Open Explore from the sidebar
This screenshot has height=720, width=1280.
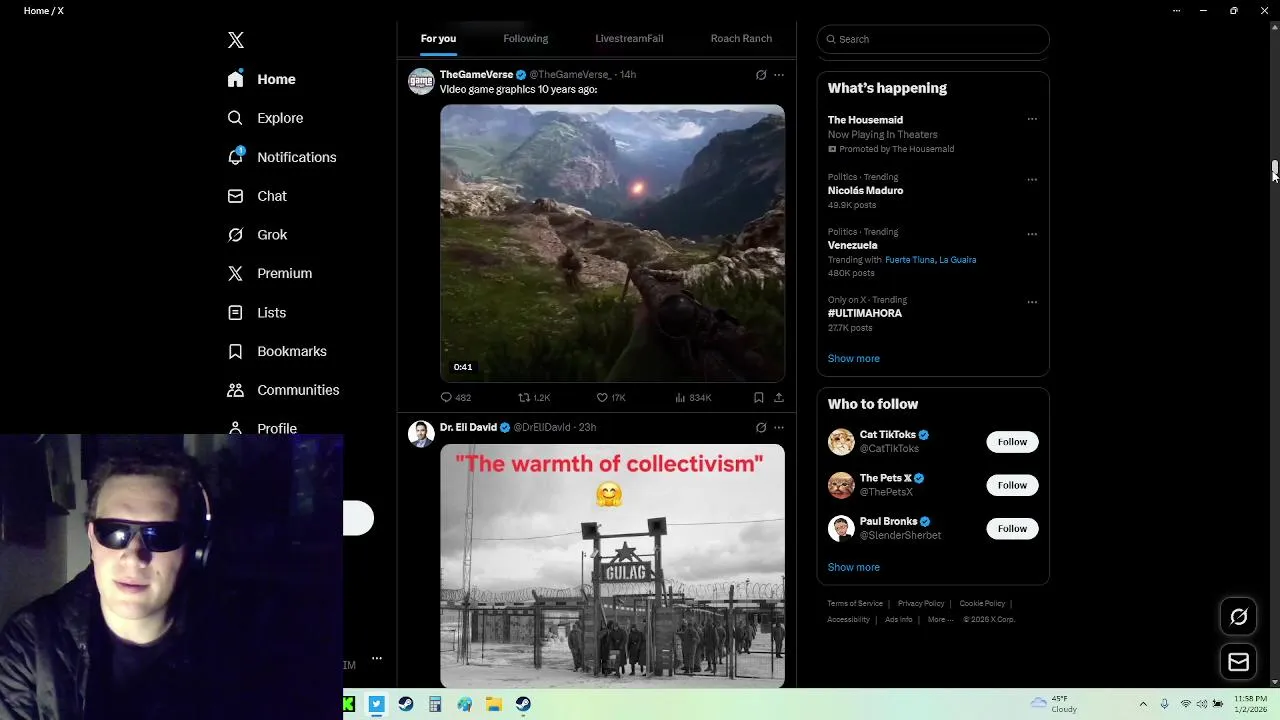click(265, 118)
